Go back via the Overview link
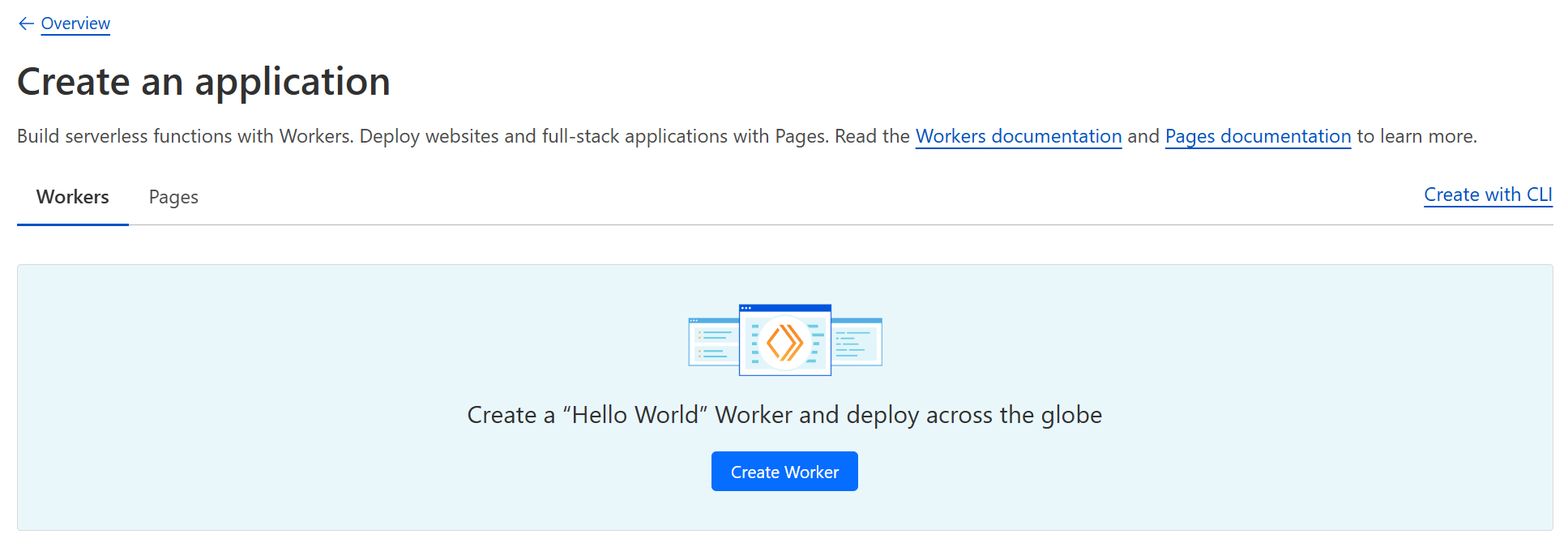Screen dimensions: 1568x547 [x=75, y=24]
